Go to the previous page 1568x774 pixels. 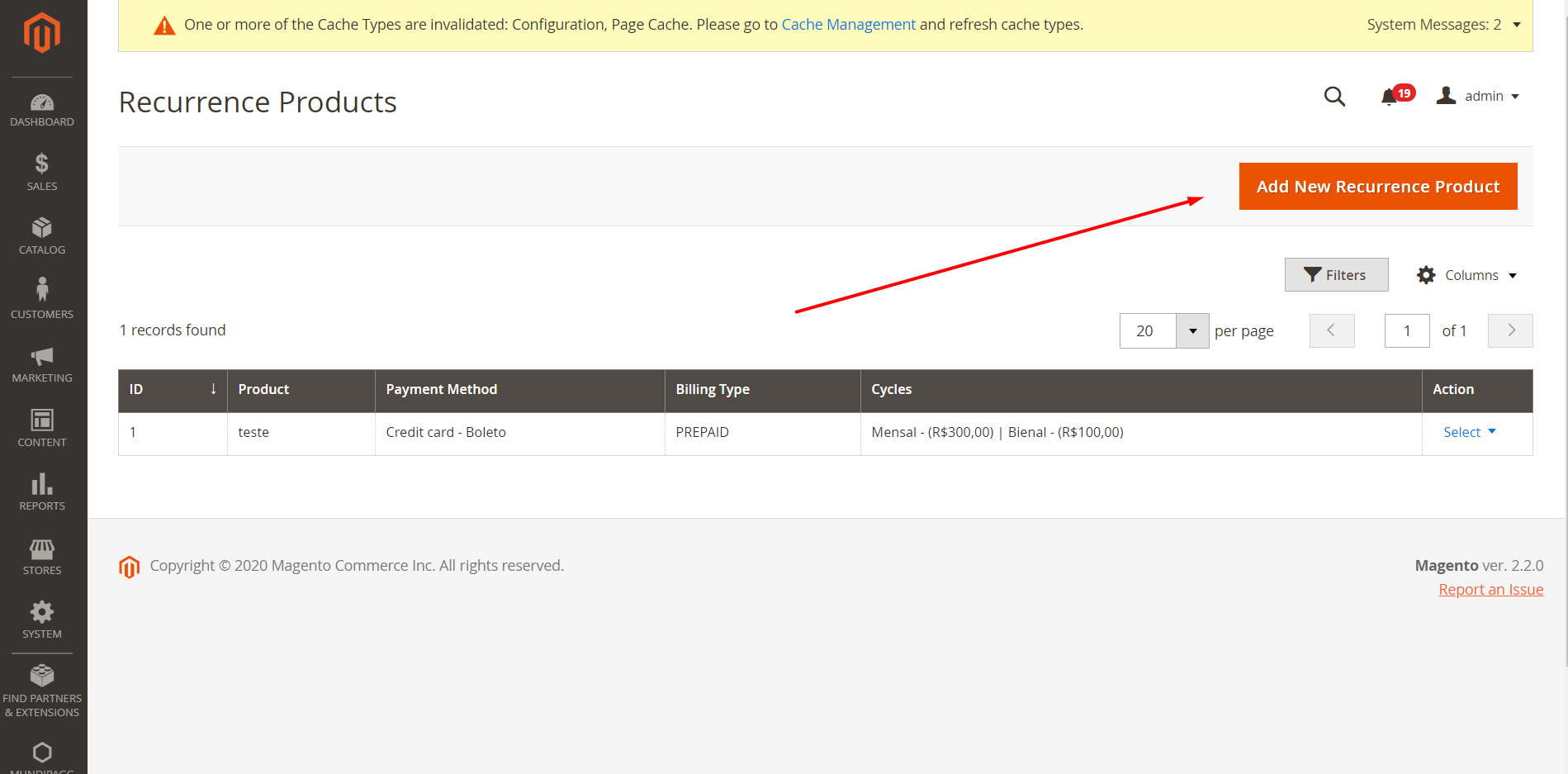pyautogui.click(x=1332, y=330)
